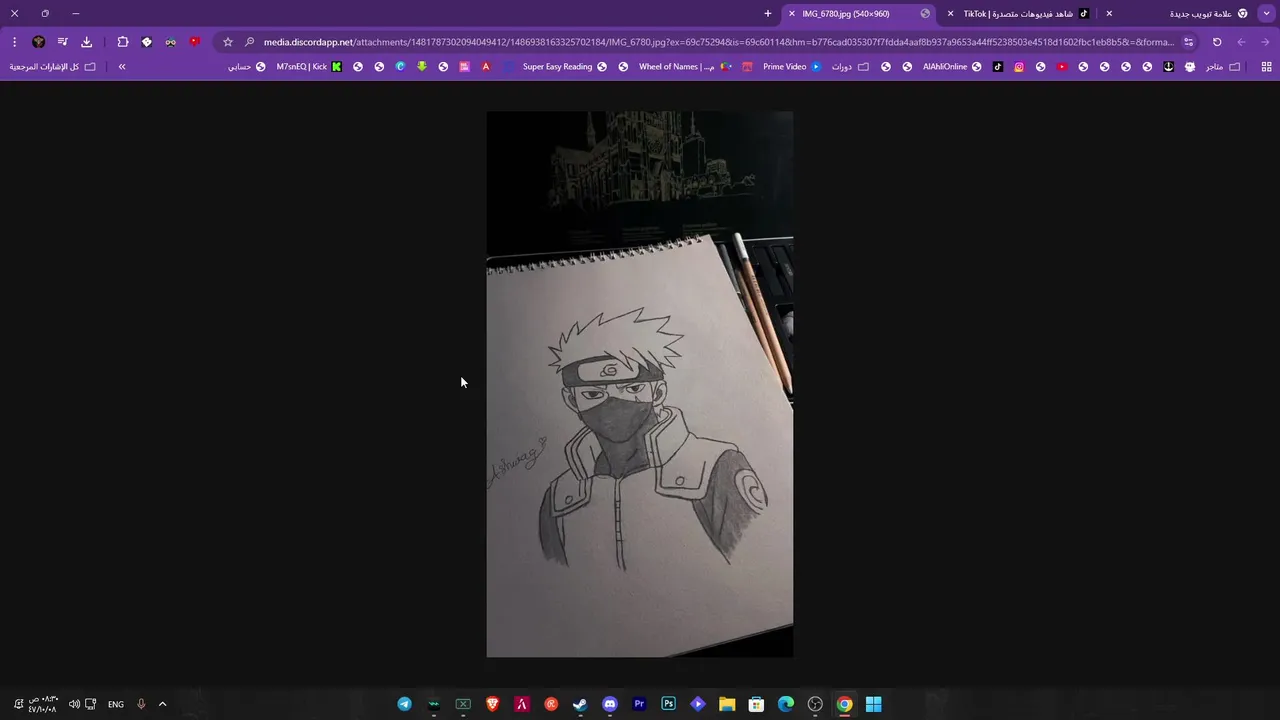
Task: Open the كل الإشارات المرجعية bookmarks folder
Action: [x=52, y=67]
